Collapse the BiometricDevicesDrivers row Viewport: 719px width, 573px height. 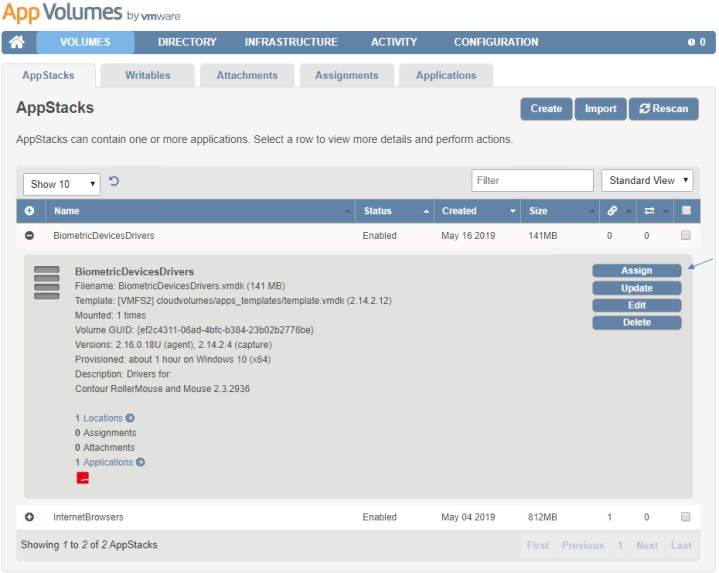[x=29, y=236]
